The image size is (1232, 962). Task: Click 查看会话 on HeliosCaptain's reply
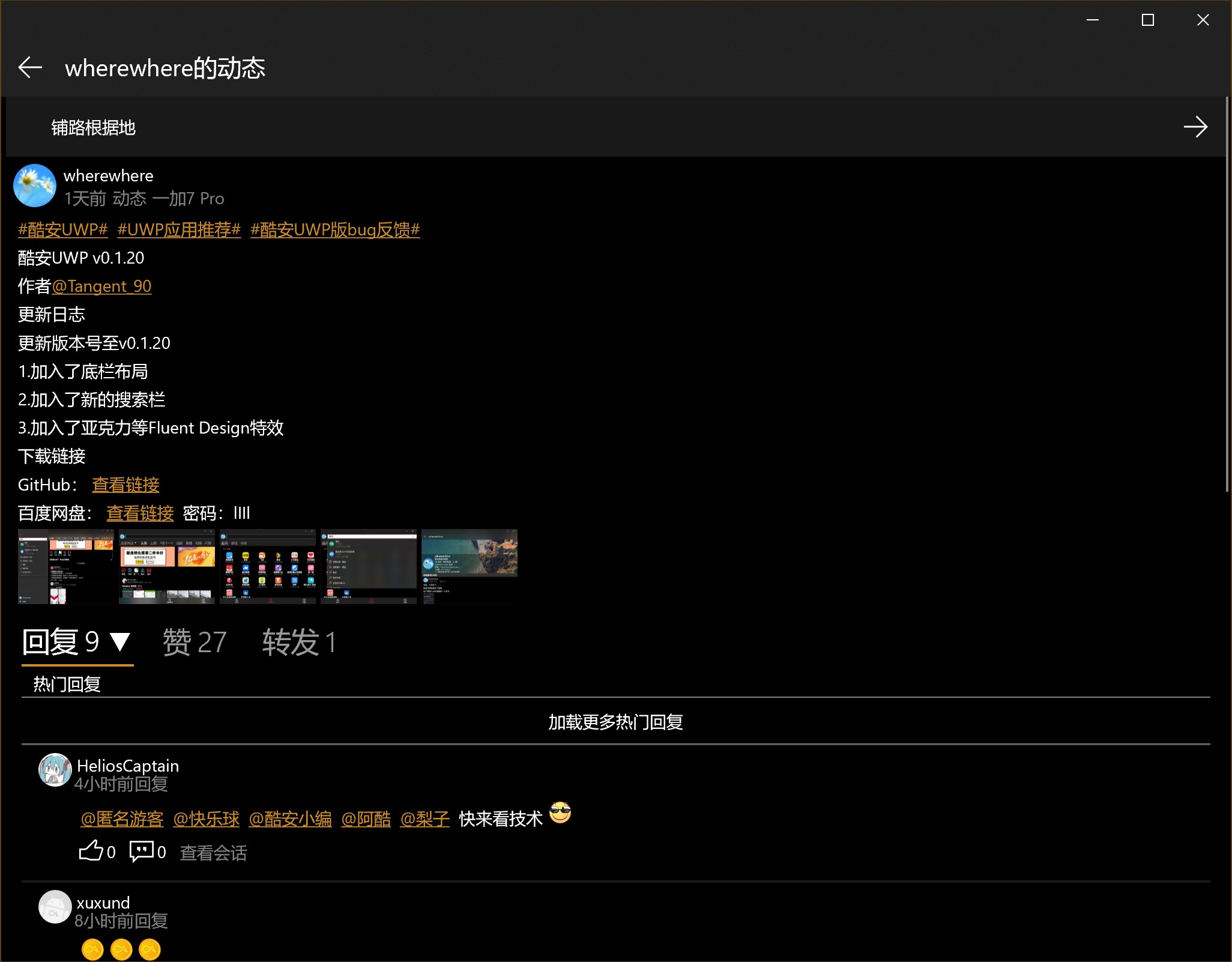[213, 853]
